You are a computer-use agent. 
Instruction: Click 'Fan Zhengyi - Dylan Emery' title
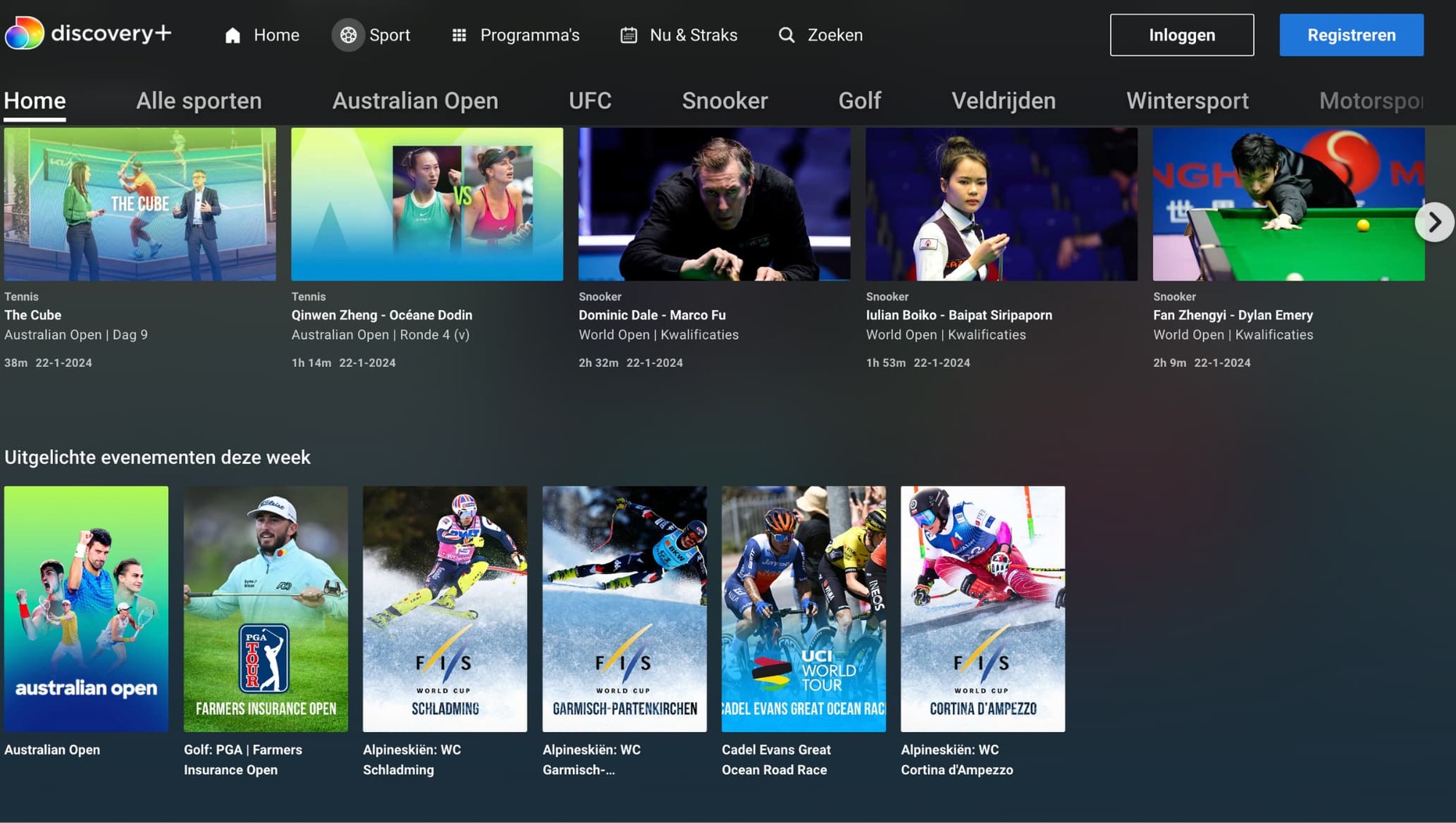[x=1233, y=315]
